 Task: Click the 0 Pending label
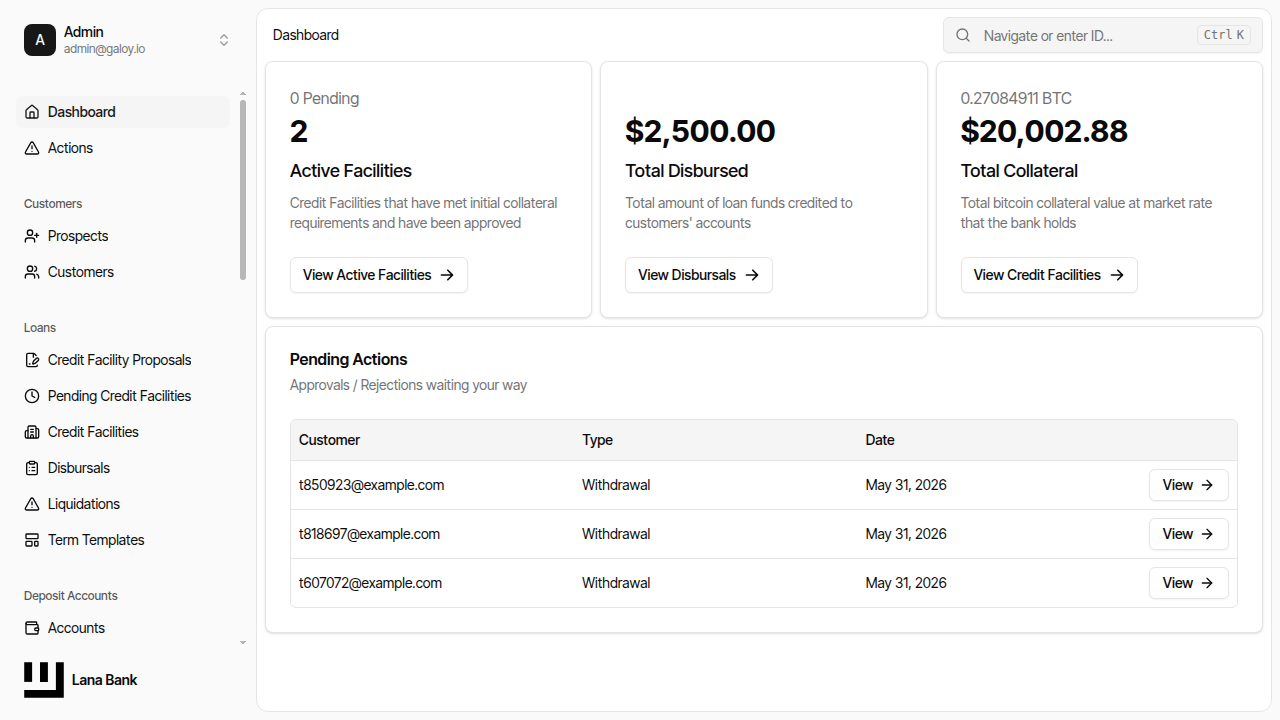[324, 98]
